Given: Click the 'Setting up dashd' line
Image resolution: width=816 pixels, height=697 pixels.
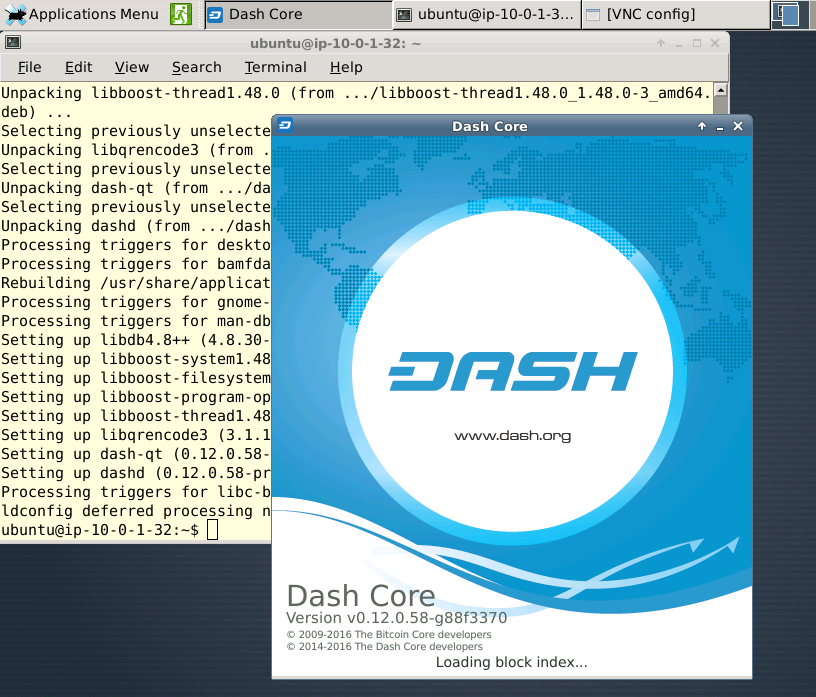Looking at the screenshot, I should 136,473.
